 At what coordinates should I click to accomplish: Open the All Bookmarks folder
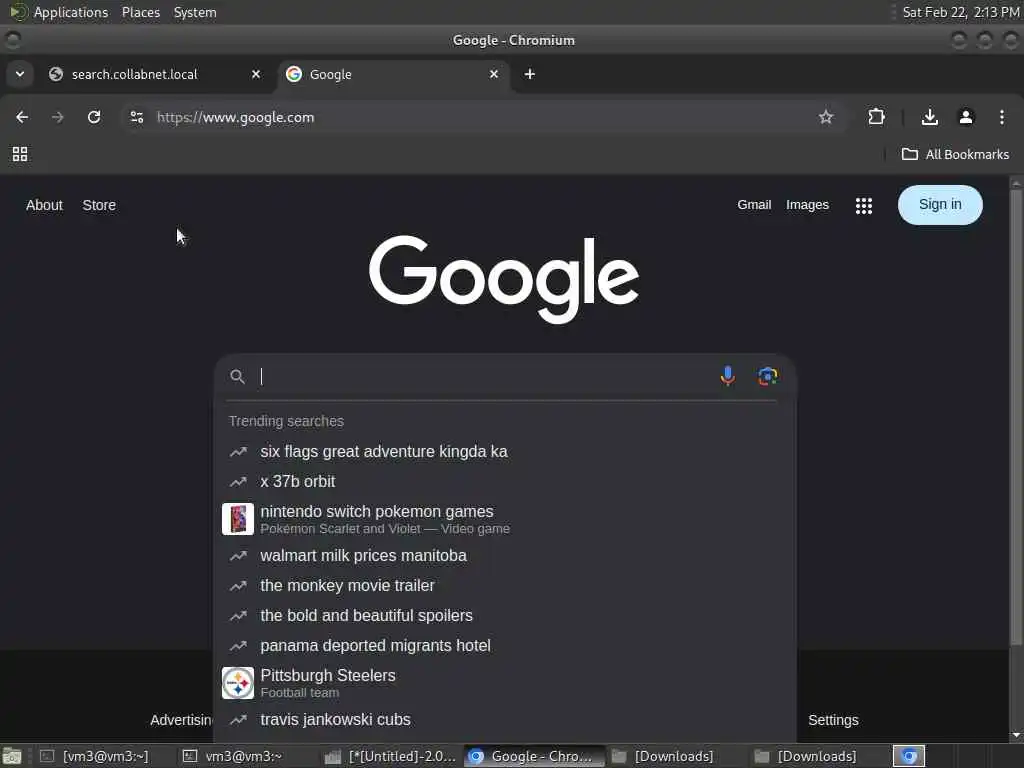tap(955, 154)
